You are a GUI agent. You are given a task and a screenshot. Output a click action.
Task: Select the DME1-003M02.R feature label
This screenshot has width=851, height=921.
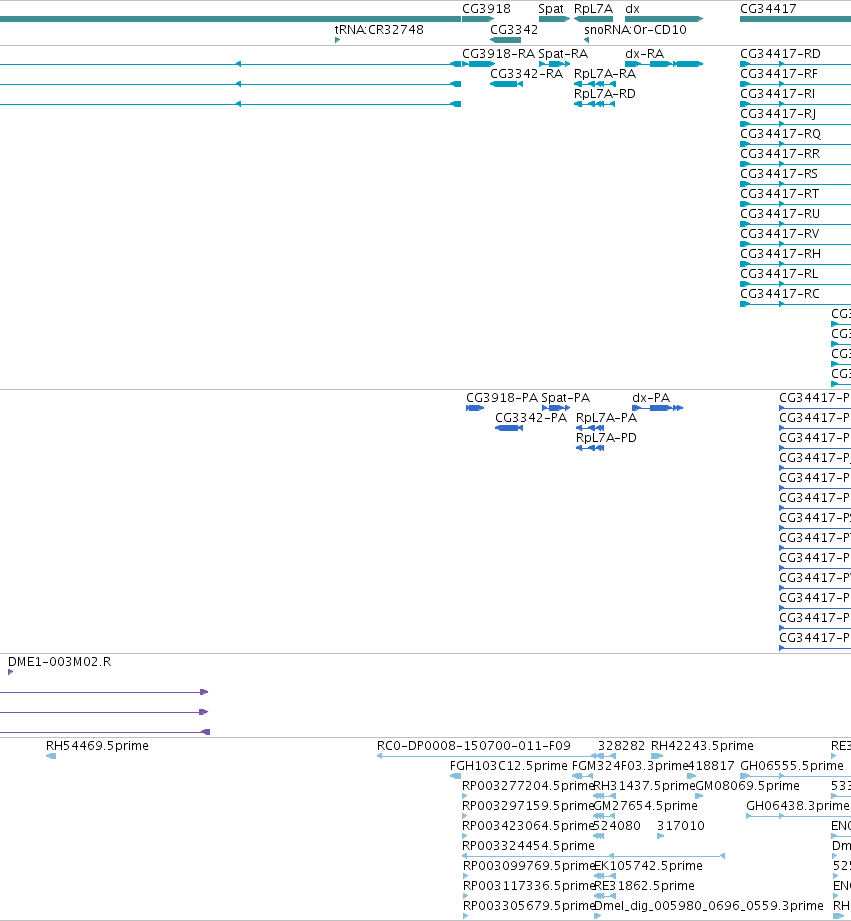click(59, 661)
